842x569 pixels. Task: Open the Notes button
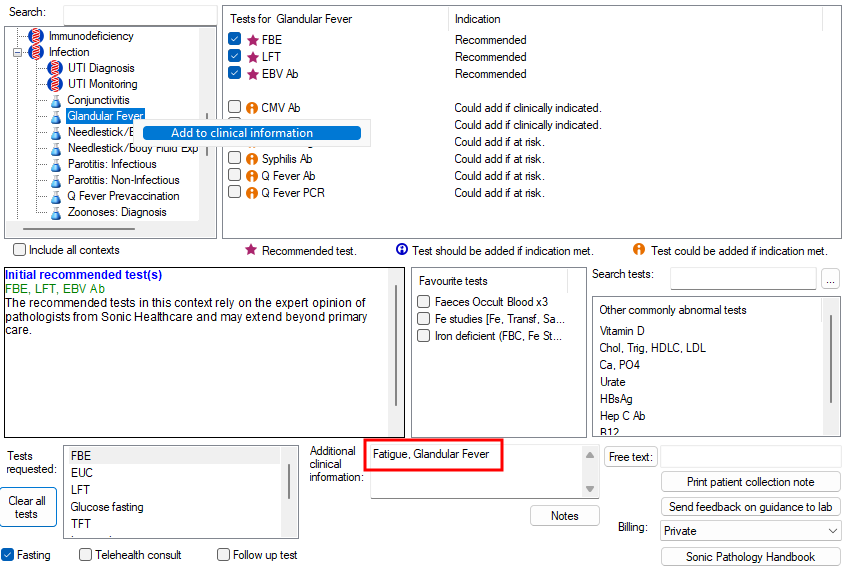coord(565,516)
